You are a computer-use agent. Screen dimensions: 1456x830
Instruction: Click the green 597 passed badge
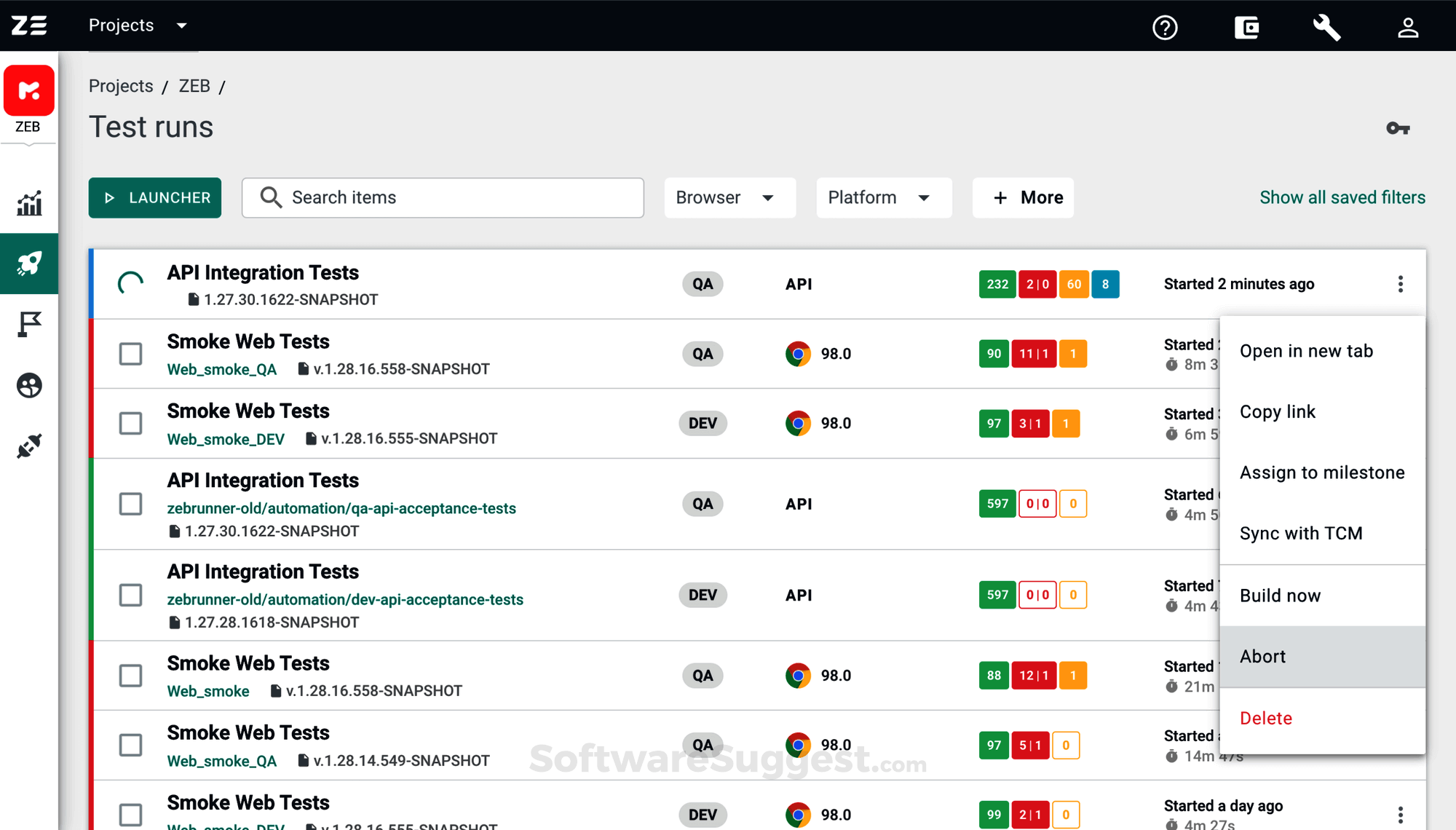coord(997,503)
